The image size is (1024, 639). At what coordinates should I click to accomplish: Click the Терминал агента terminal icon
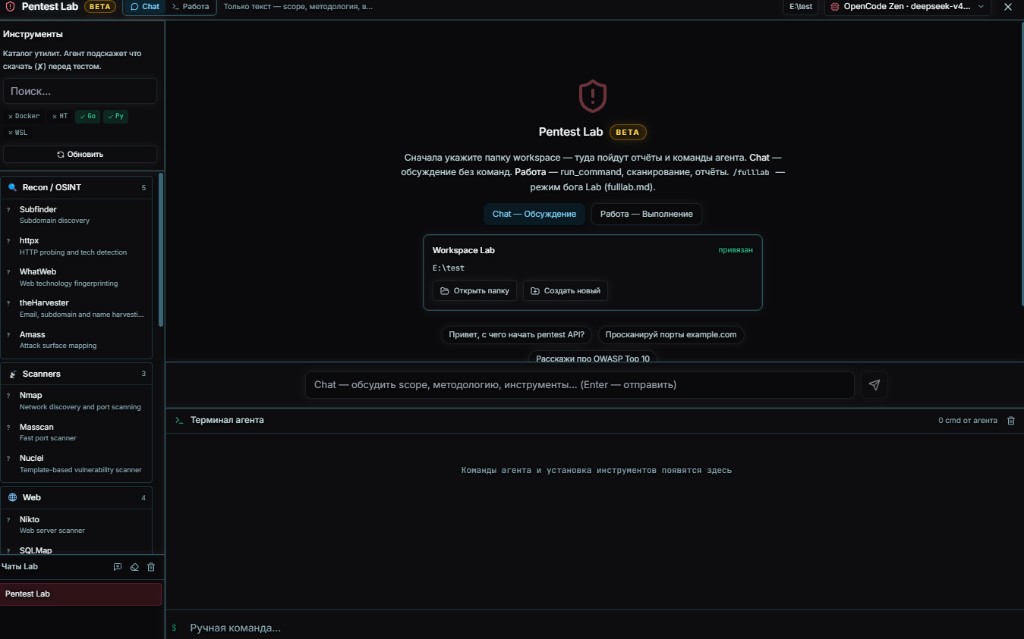tap(179, 420)
